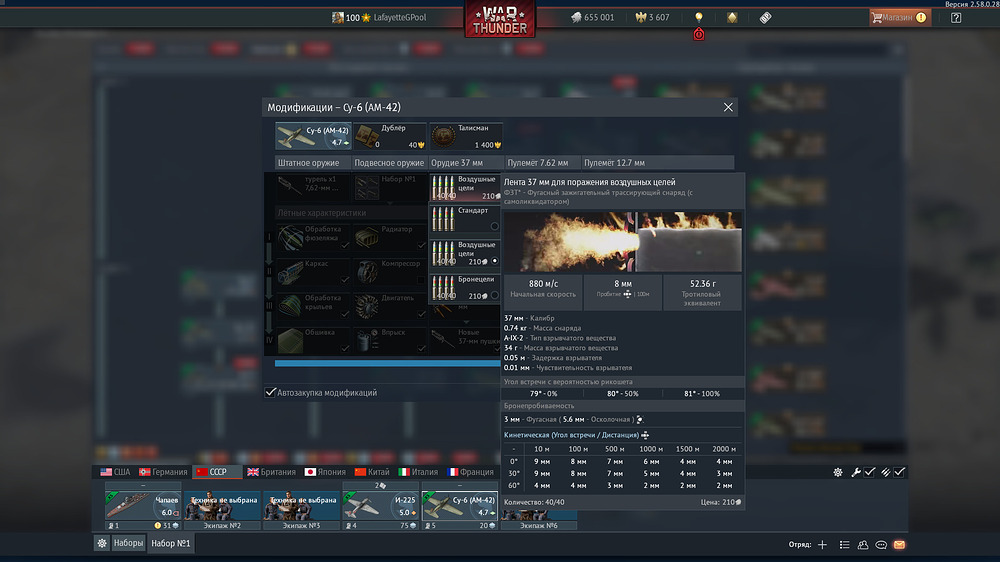The image size is (1000, 562).
Task: Toggle the Компрессор modification checkbox
Action: point(421,279)
